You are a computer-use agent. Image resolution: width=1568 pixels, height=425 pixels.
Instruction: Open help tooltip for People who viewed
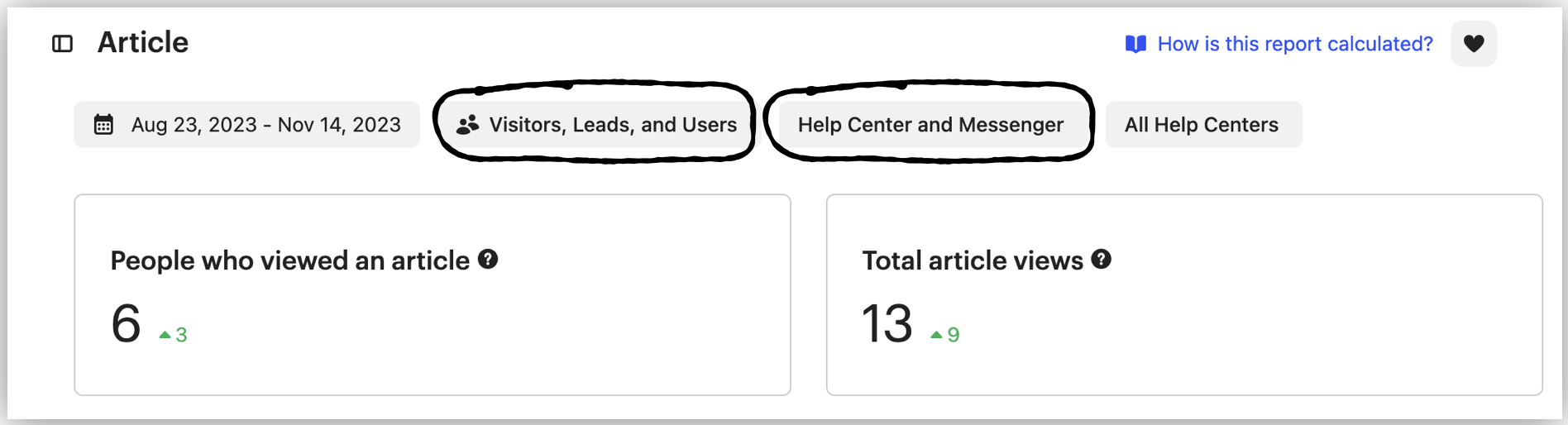click(x=488, y=260)
